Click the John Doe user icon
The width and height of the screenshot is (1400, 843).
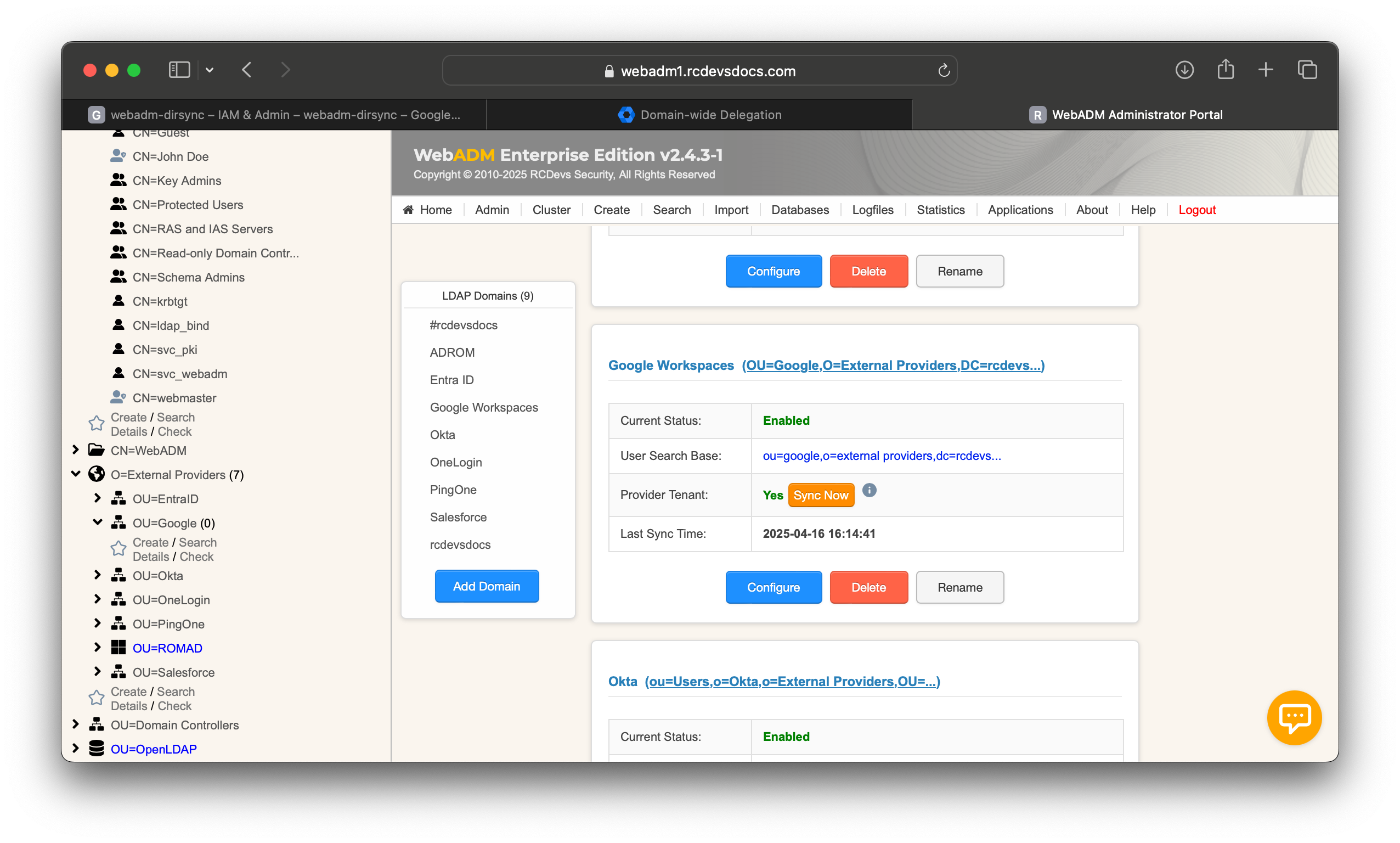[118, 155]
